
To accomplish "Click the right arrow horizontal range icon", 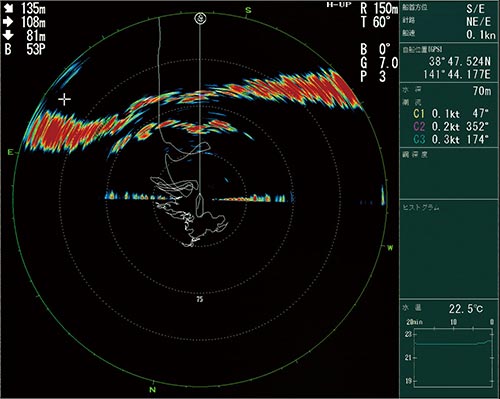I will tap(8, 22).
